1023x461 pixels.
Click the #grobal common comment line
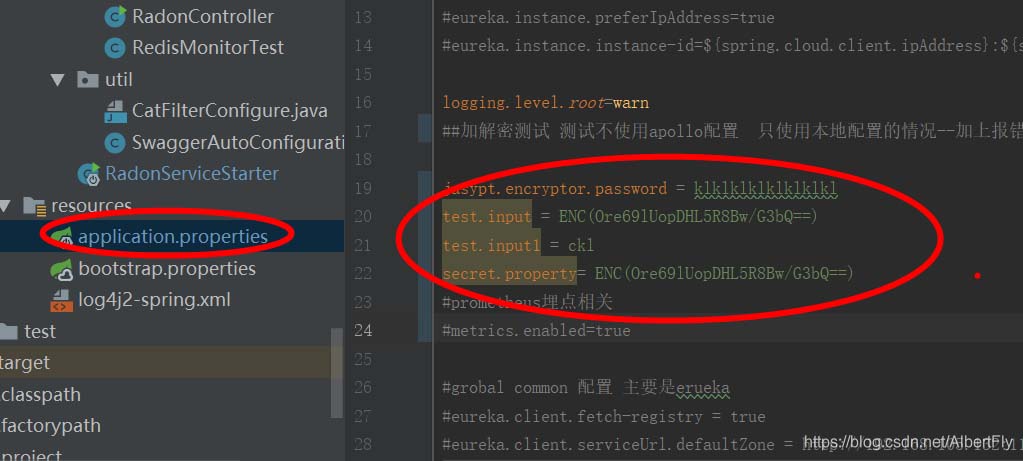(585, 388)
